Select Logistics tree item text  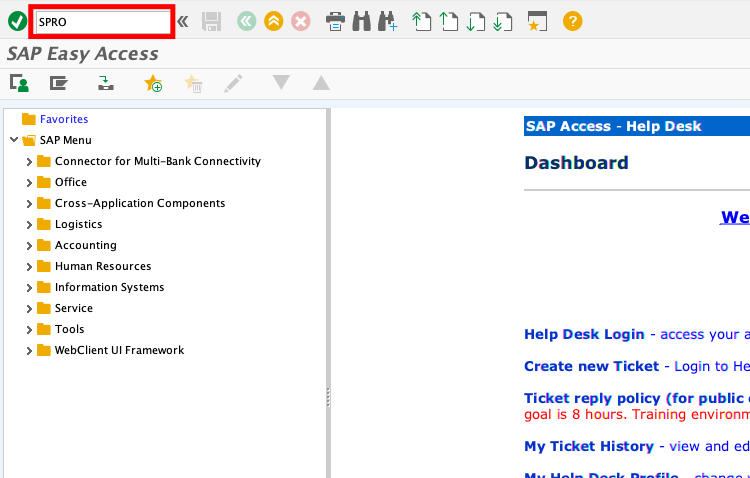[x=78, y=224]
